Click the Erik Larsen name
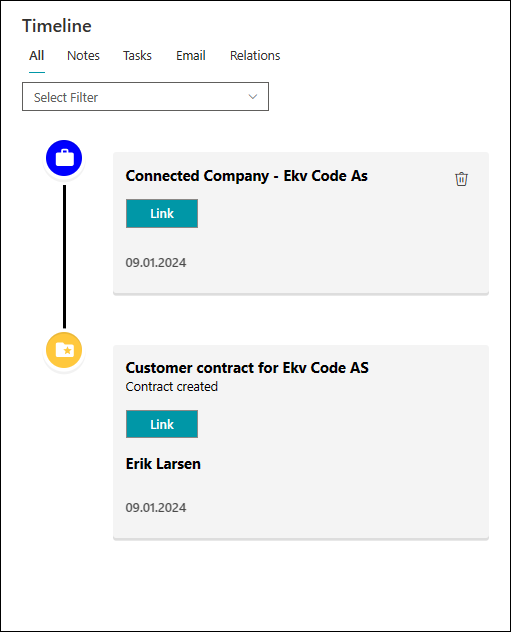 pos(163,464)
